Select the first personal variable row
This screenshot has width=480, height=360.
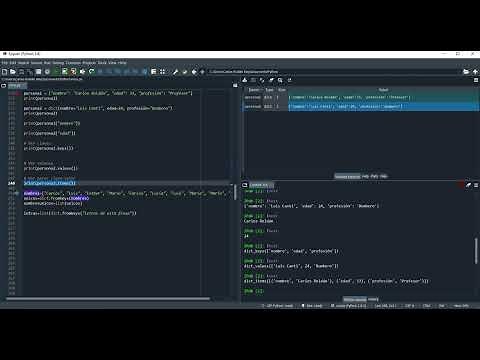point(361,97)
